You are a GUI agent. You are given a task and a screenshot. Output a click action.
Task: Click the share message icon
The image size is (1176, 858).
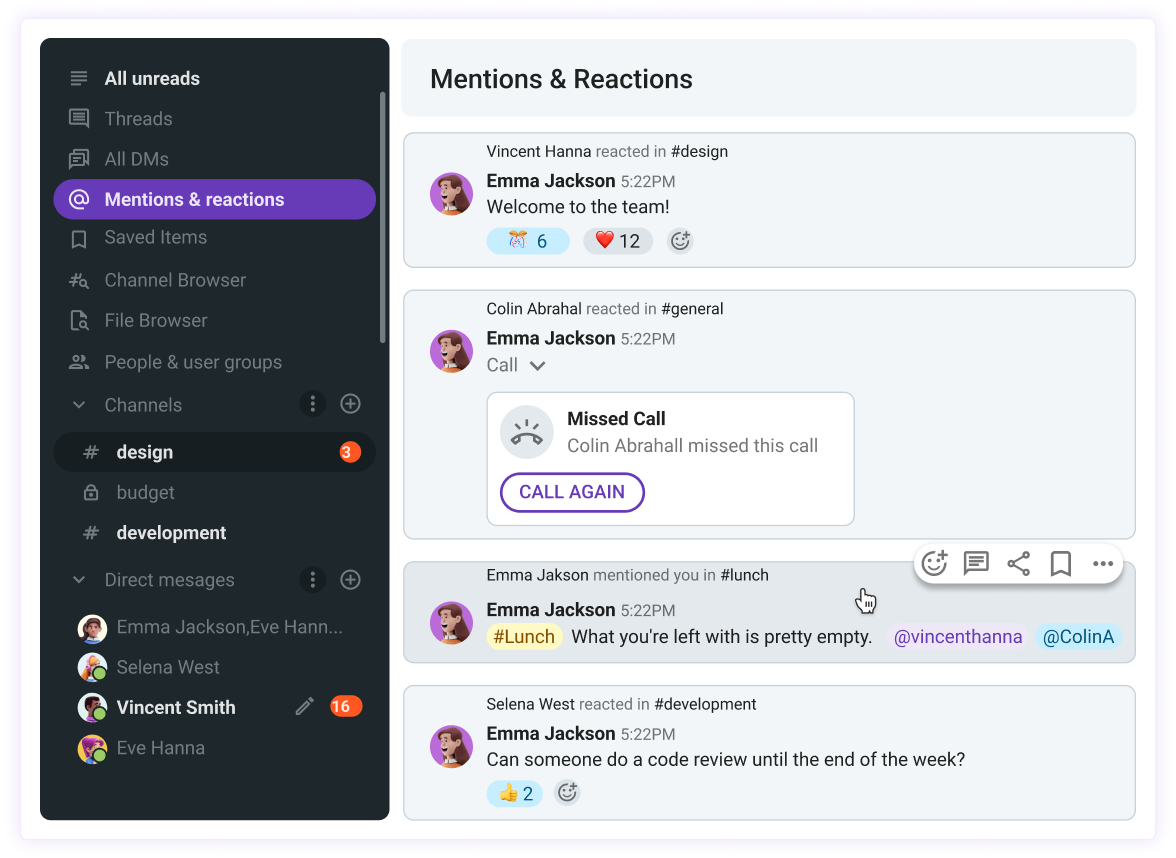[1018, 563]
